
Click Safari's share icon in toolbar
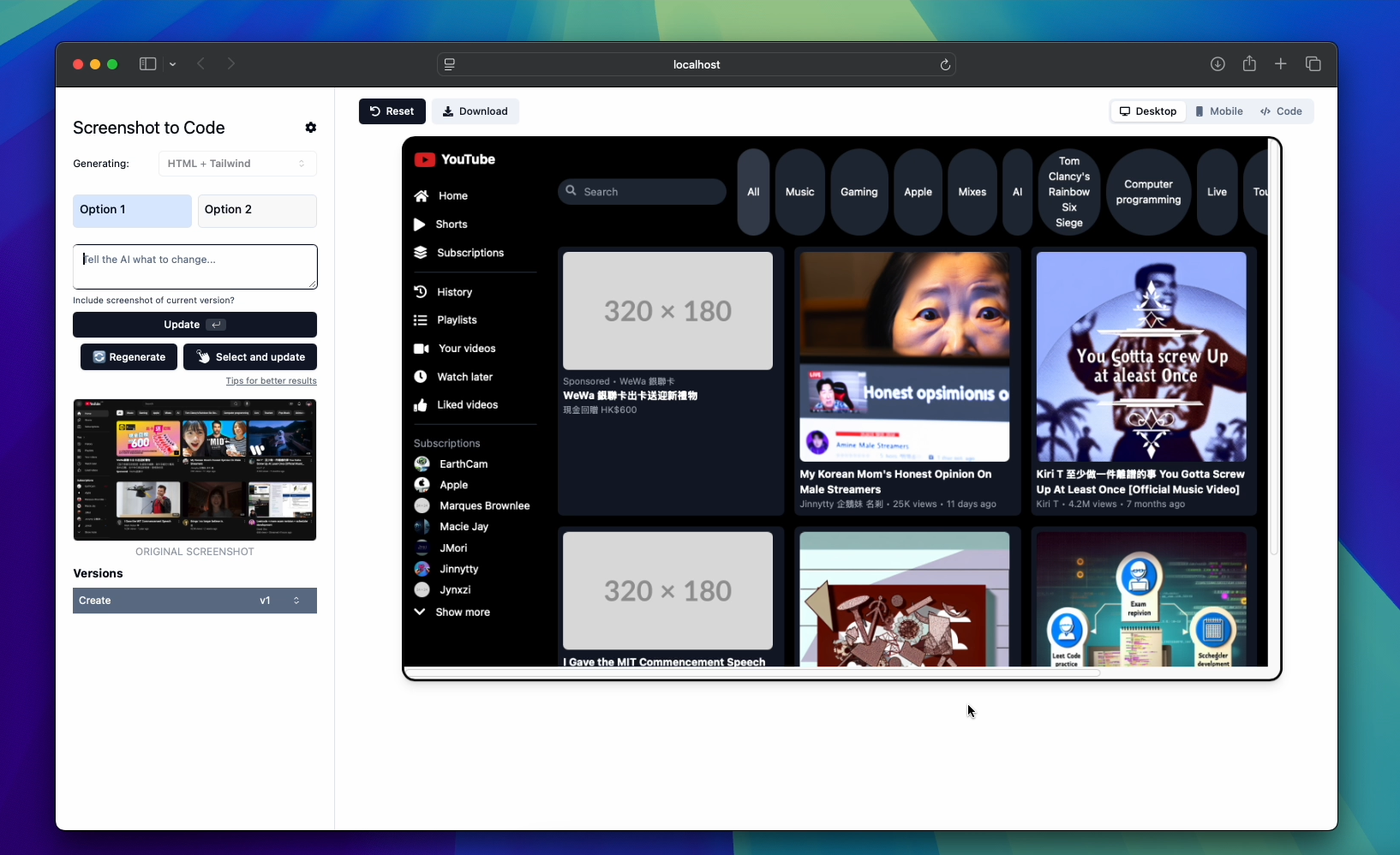[1249, 64]
